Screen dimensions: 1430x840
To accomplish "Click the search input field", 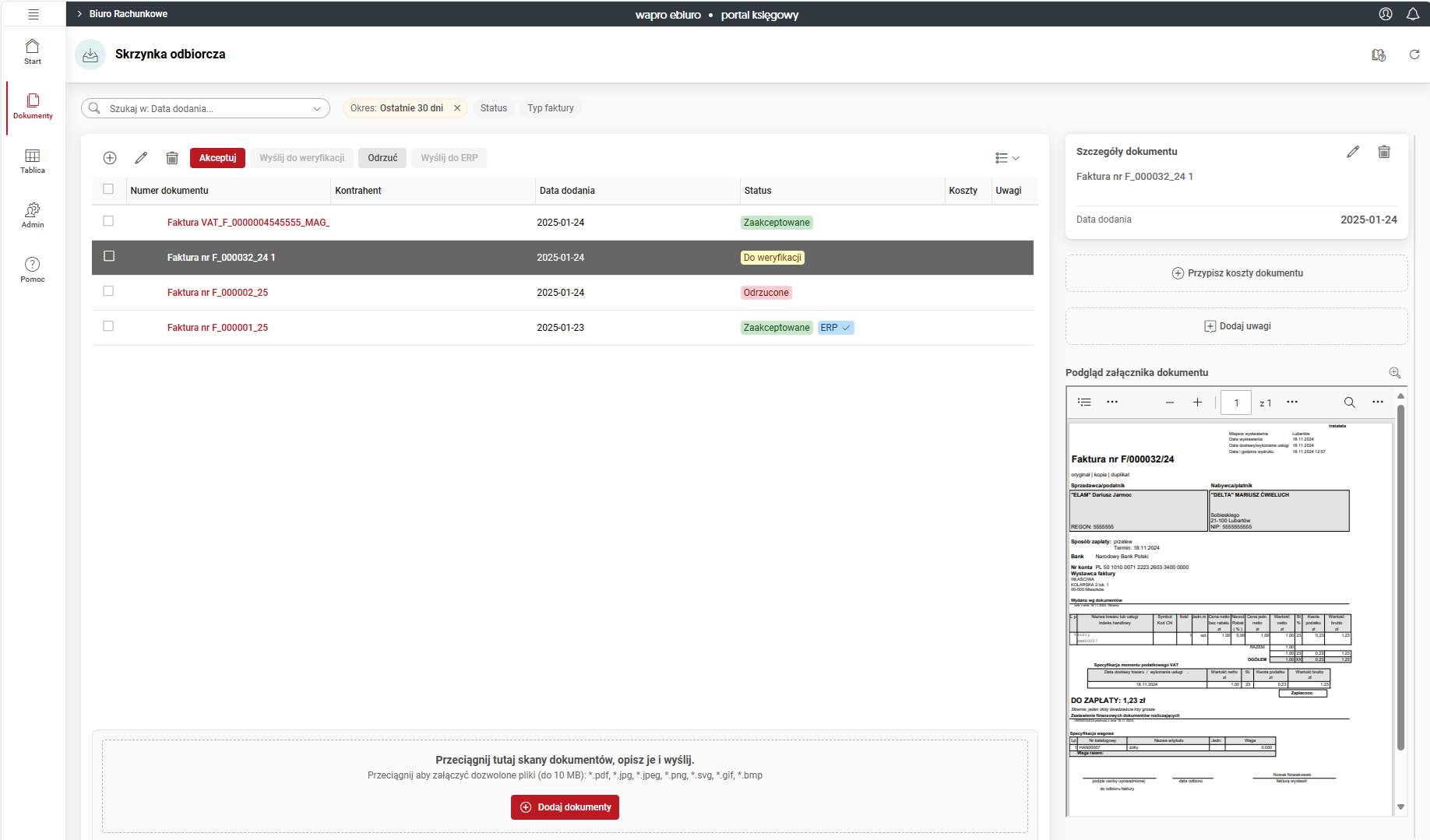I will (206, 109).
